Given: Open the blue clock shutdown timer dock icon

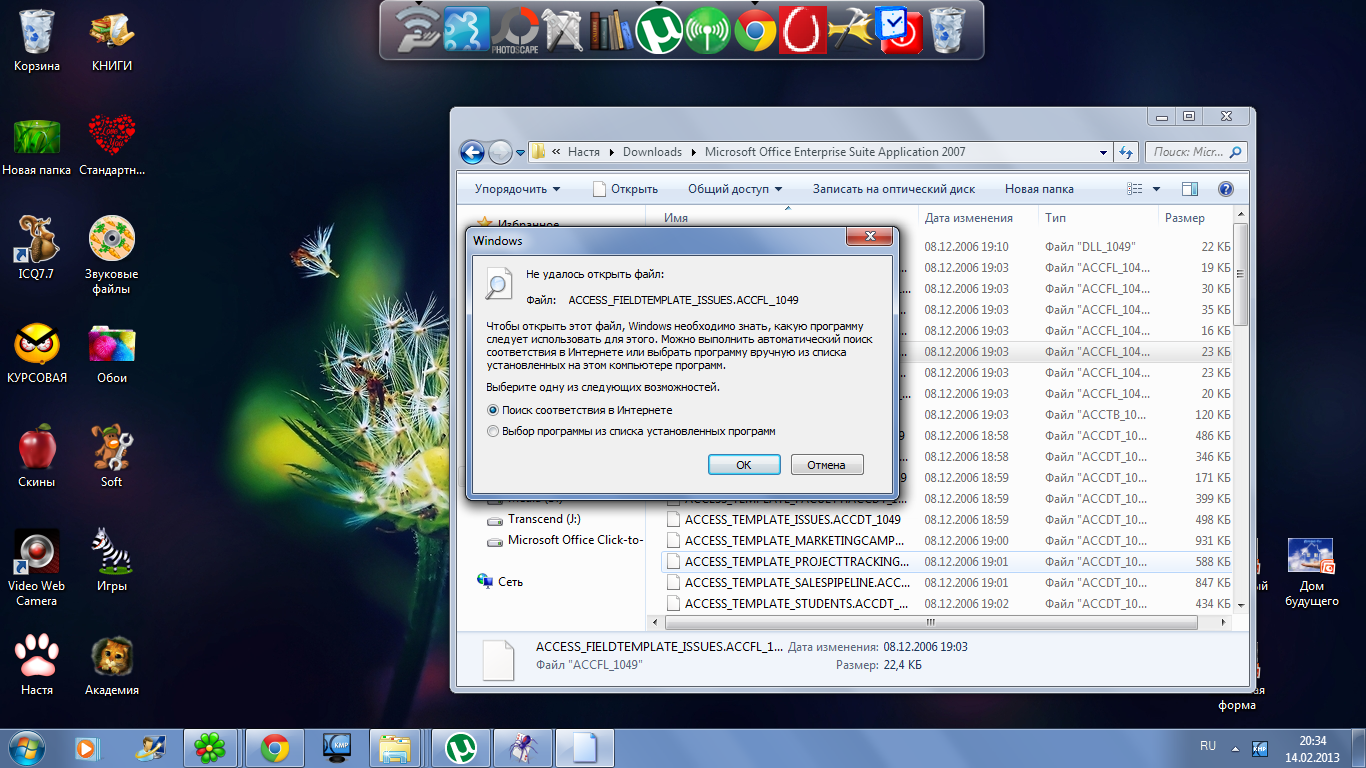Looking at the screenshot, I should click(x=899, y=29).
